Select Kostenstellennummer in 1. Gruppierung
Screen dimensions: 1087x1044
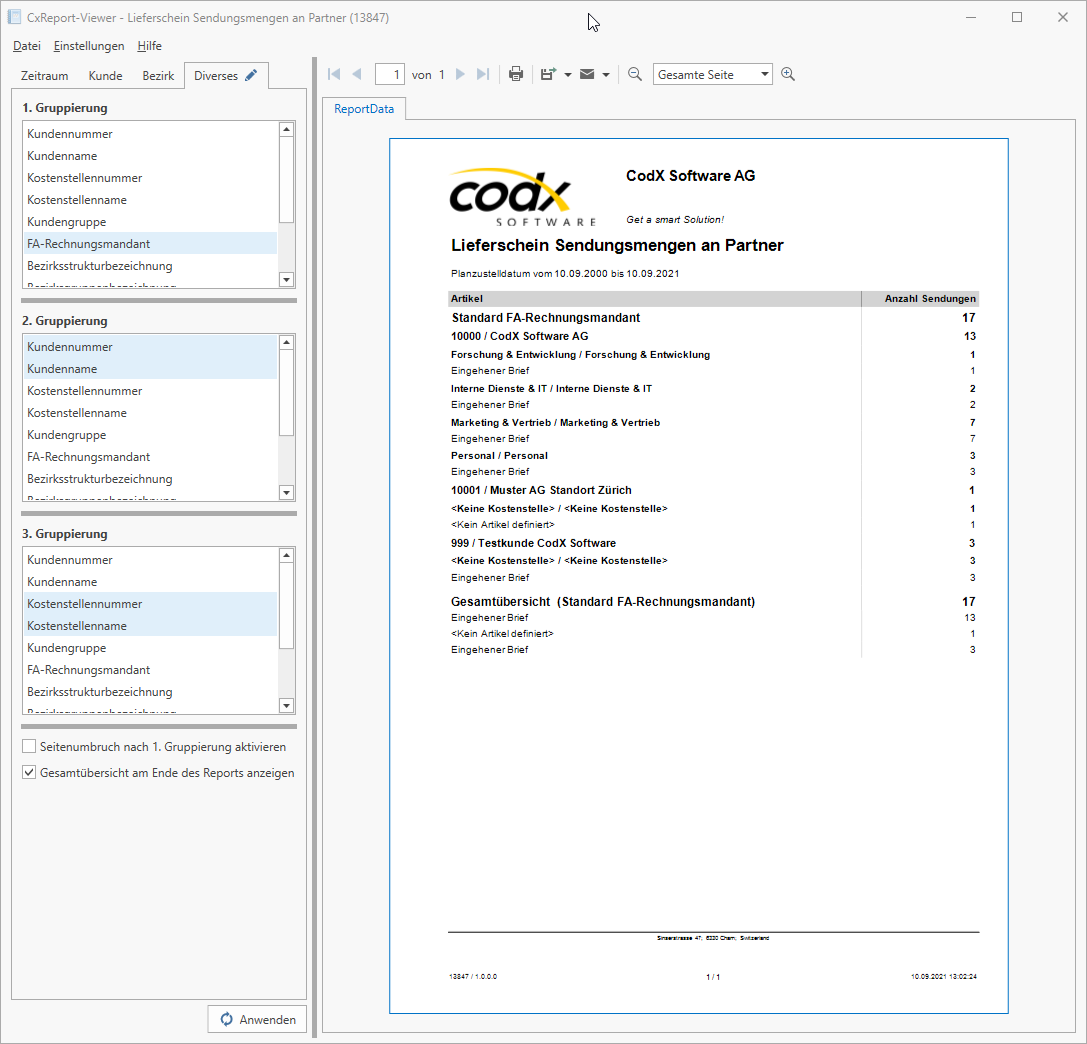(150, 178)
